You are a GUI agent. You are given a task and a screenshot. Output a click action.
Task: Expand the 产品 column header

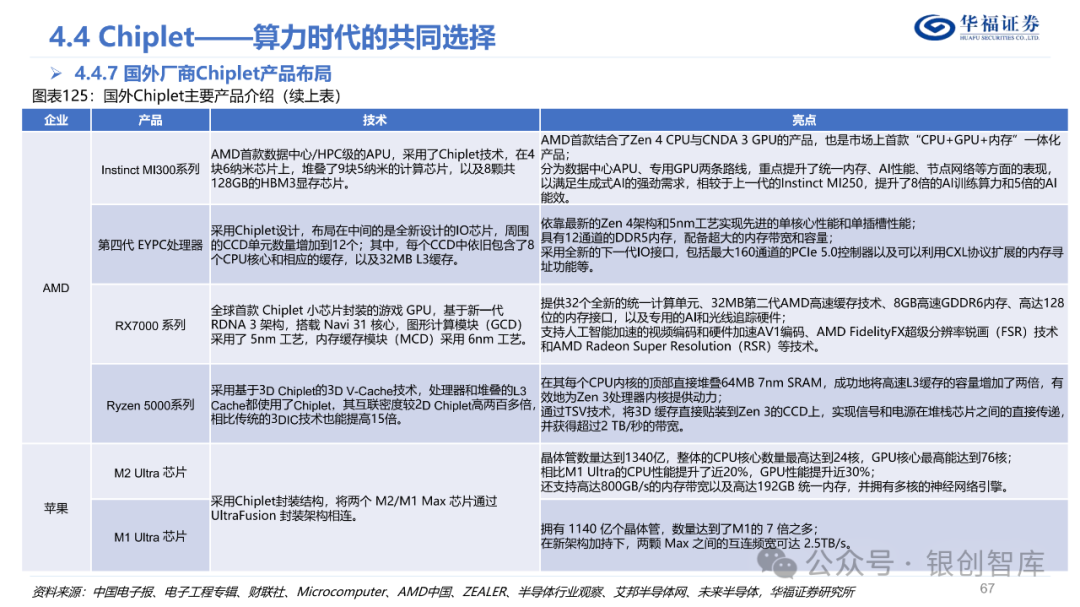point(148,120)
